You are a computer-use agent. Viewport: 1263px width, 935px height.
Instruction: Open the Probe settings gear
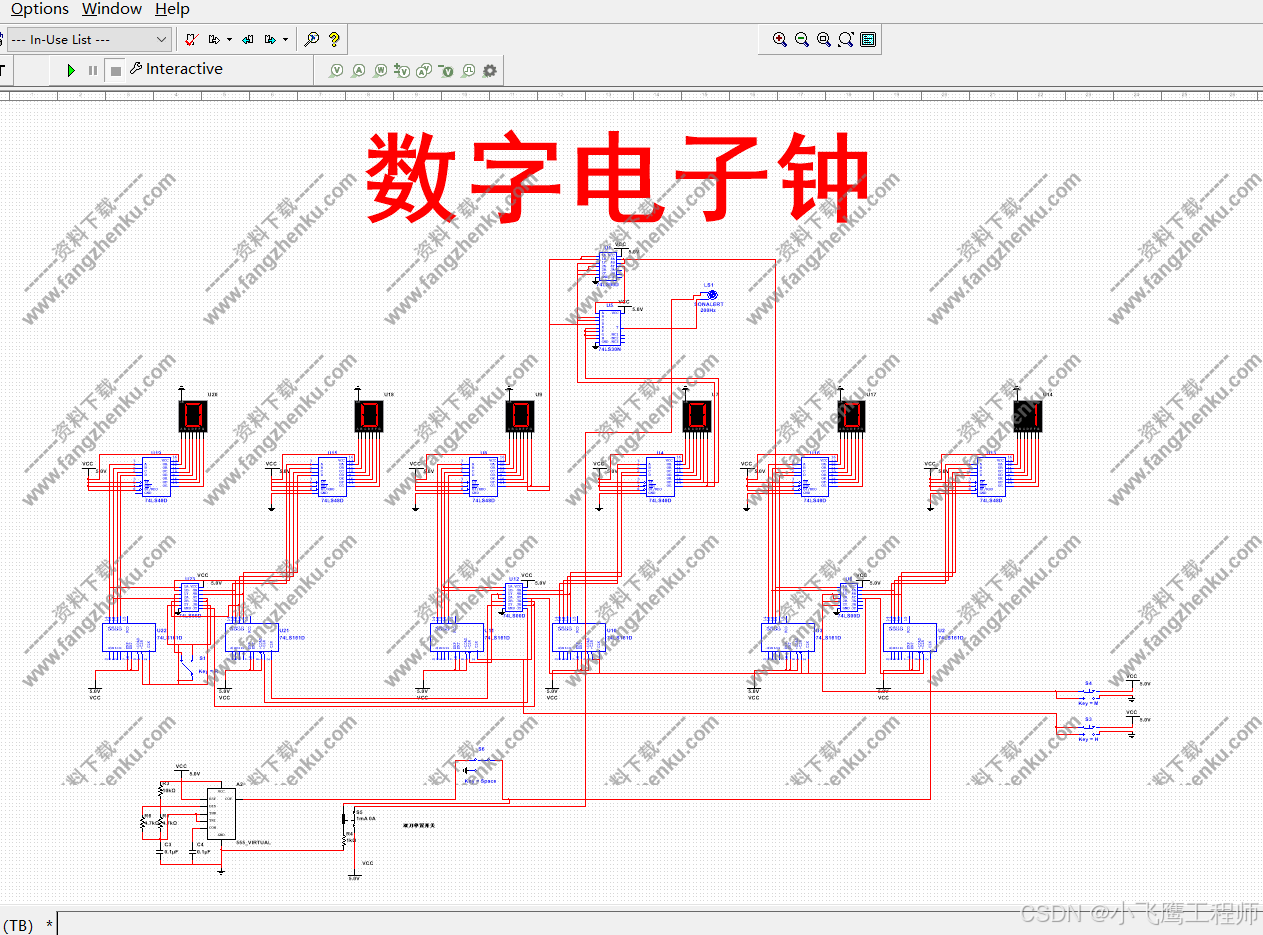tap(488, 69)
